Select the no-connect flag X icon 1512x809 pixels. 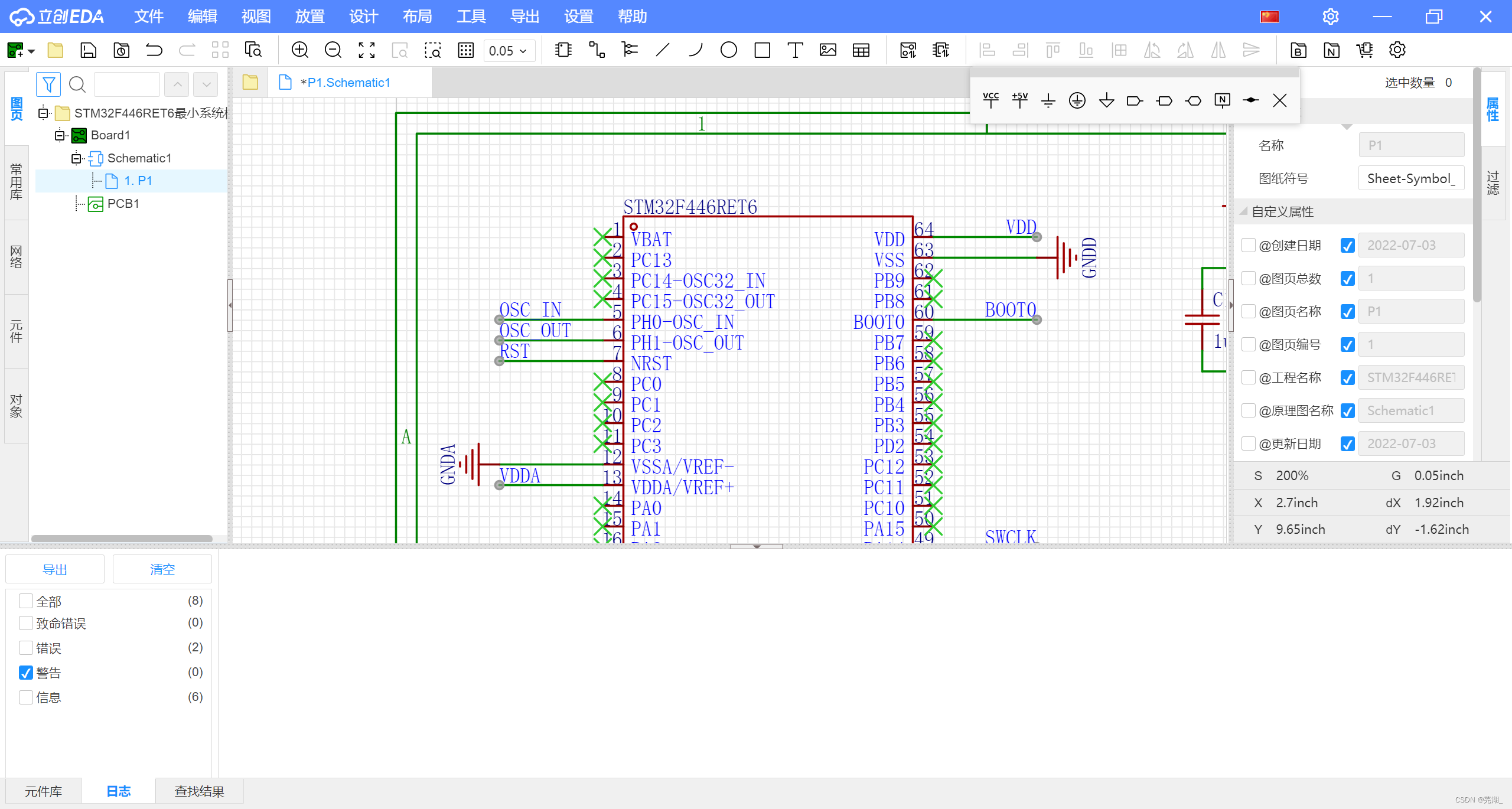tap(1279, 100)
